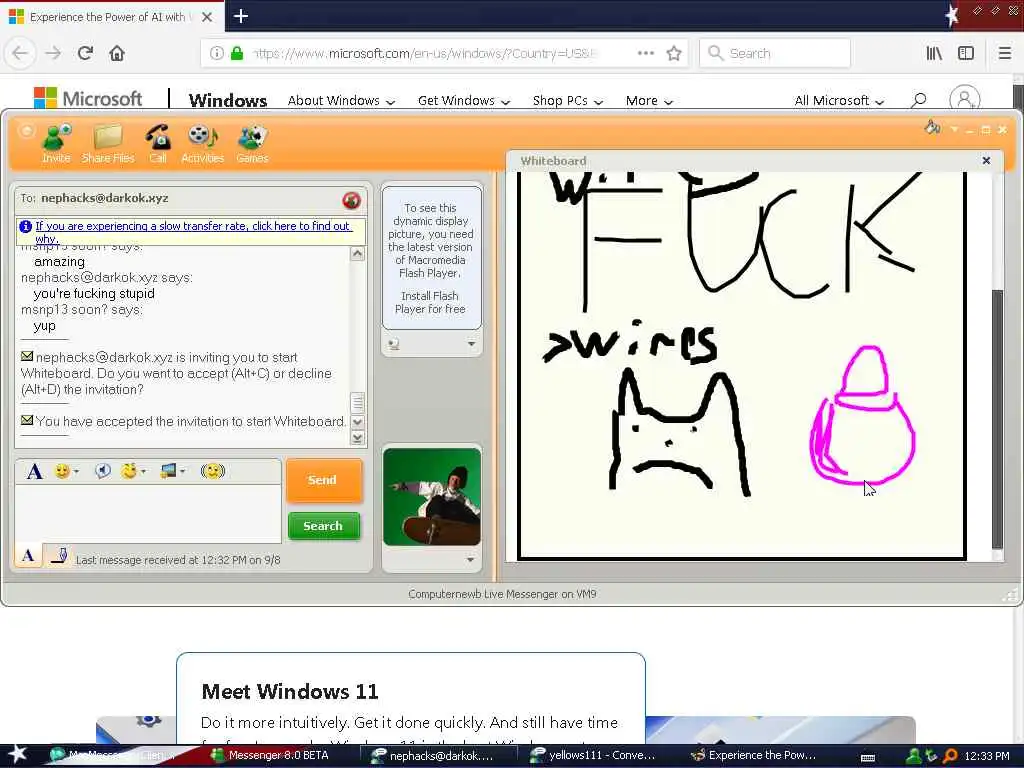1024x768 pixels.
Task: Open the Firefox hamburger menu
Action: click(x=1005, y=53)
